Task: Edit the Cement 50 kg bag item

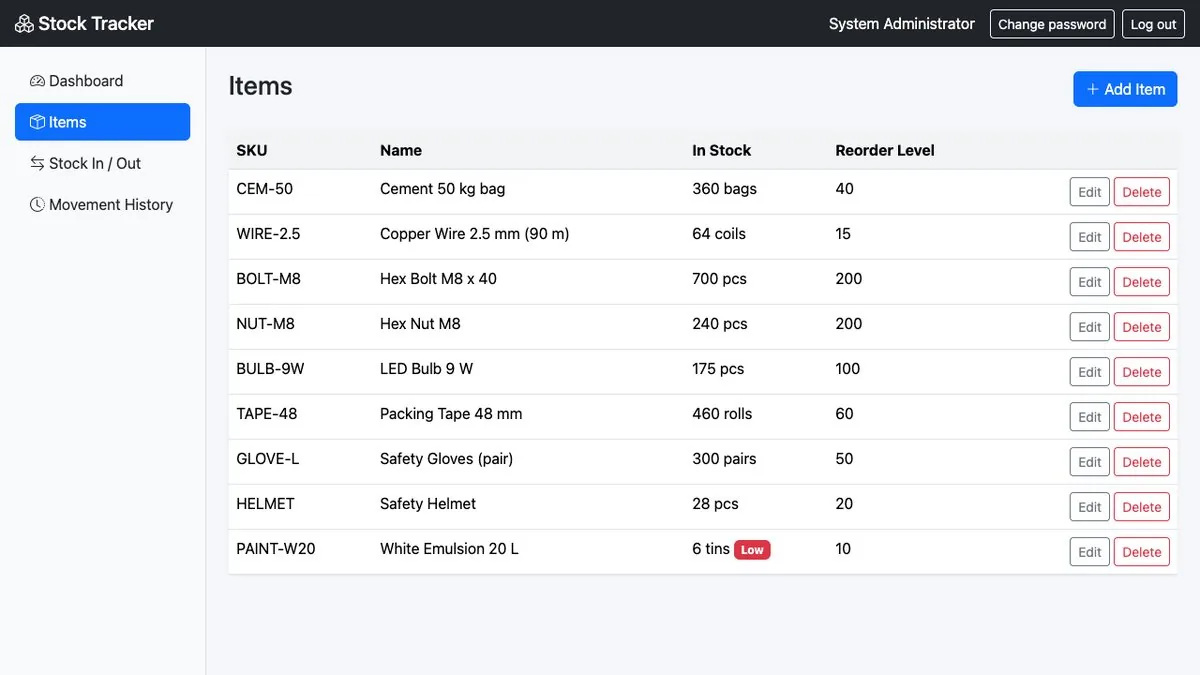Action: tap(1090, 192)
